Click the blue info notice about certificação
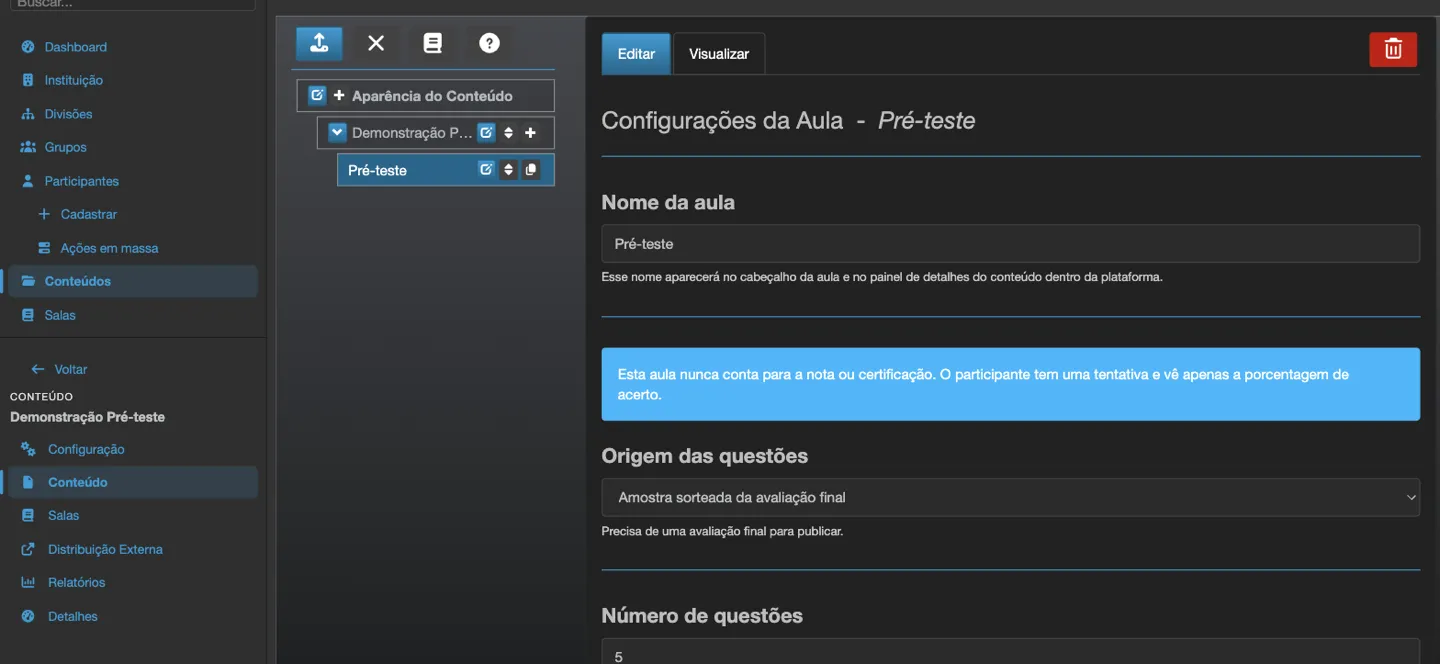Viewport: 1440px width, 664px height. point(1010,384)
